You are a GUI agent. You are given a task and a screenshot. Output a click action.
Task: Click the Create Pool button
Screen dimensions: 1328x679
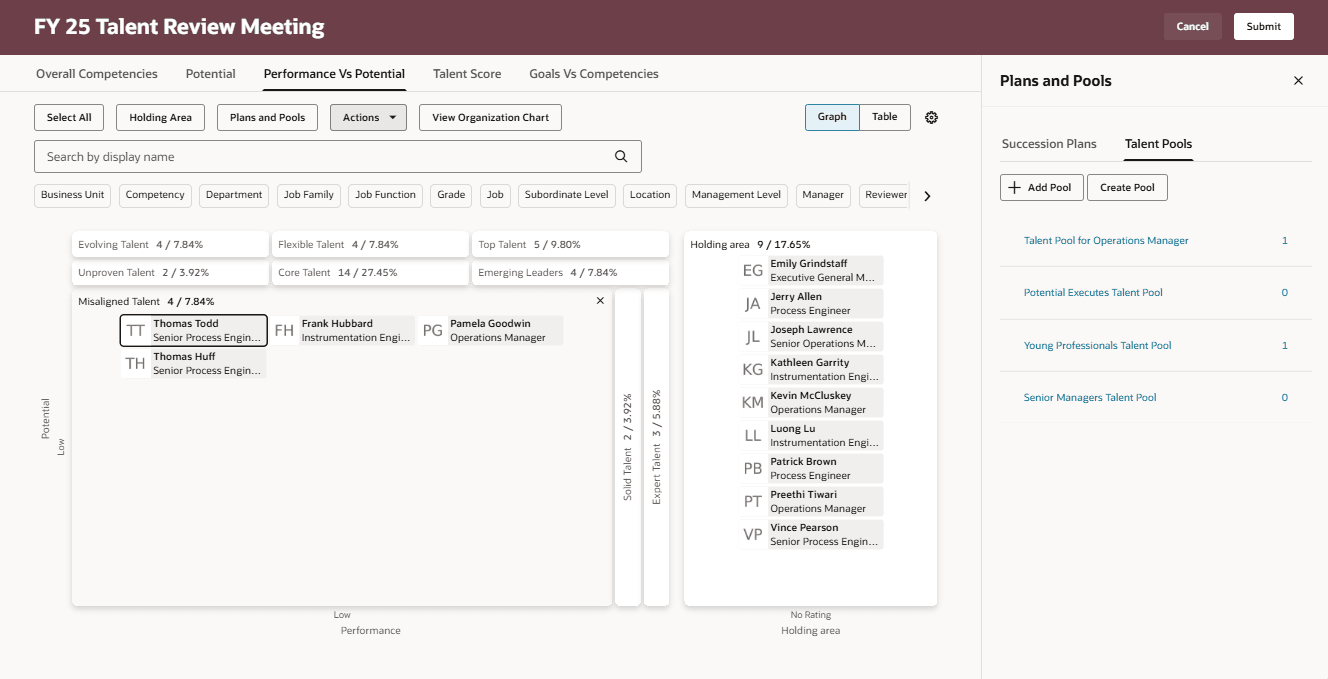[1127, 187]
